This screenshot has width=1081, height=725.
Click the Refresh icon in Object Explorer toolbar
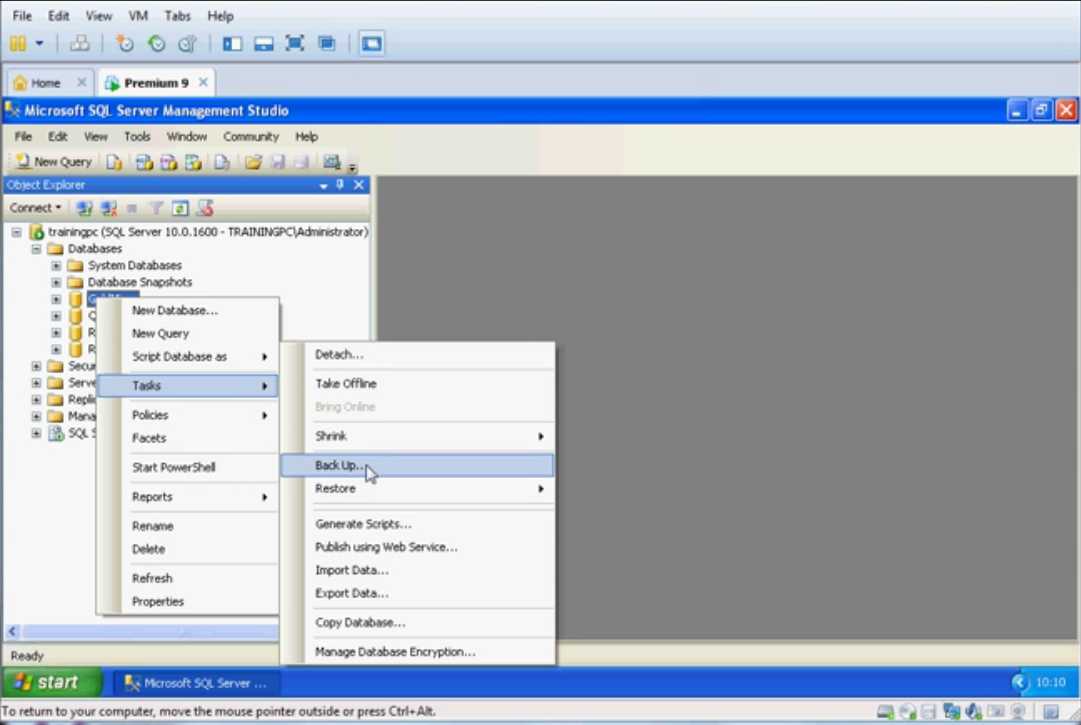pos(180,207)
